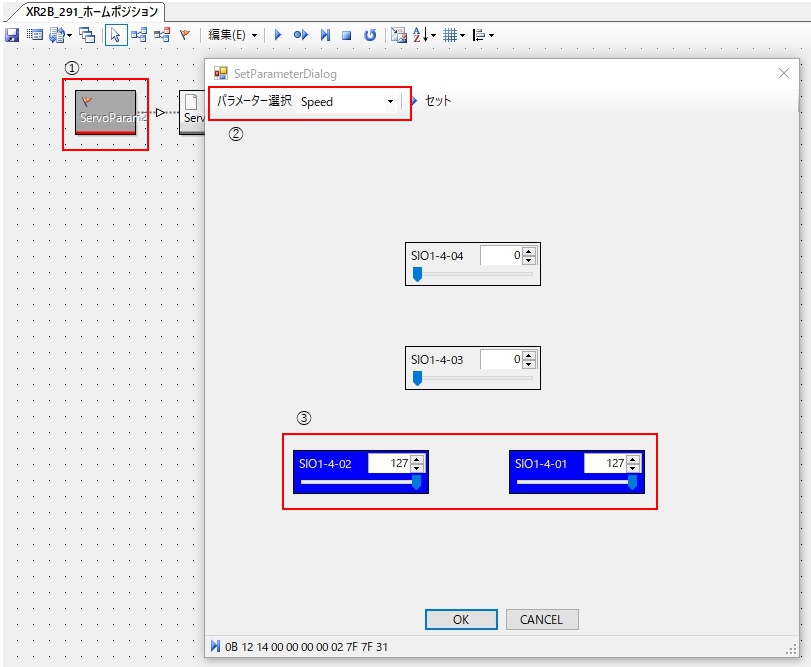Click the cascading windows icon
Screen dimensions: 811x667
pos(87,35)
